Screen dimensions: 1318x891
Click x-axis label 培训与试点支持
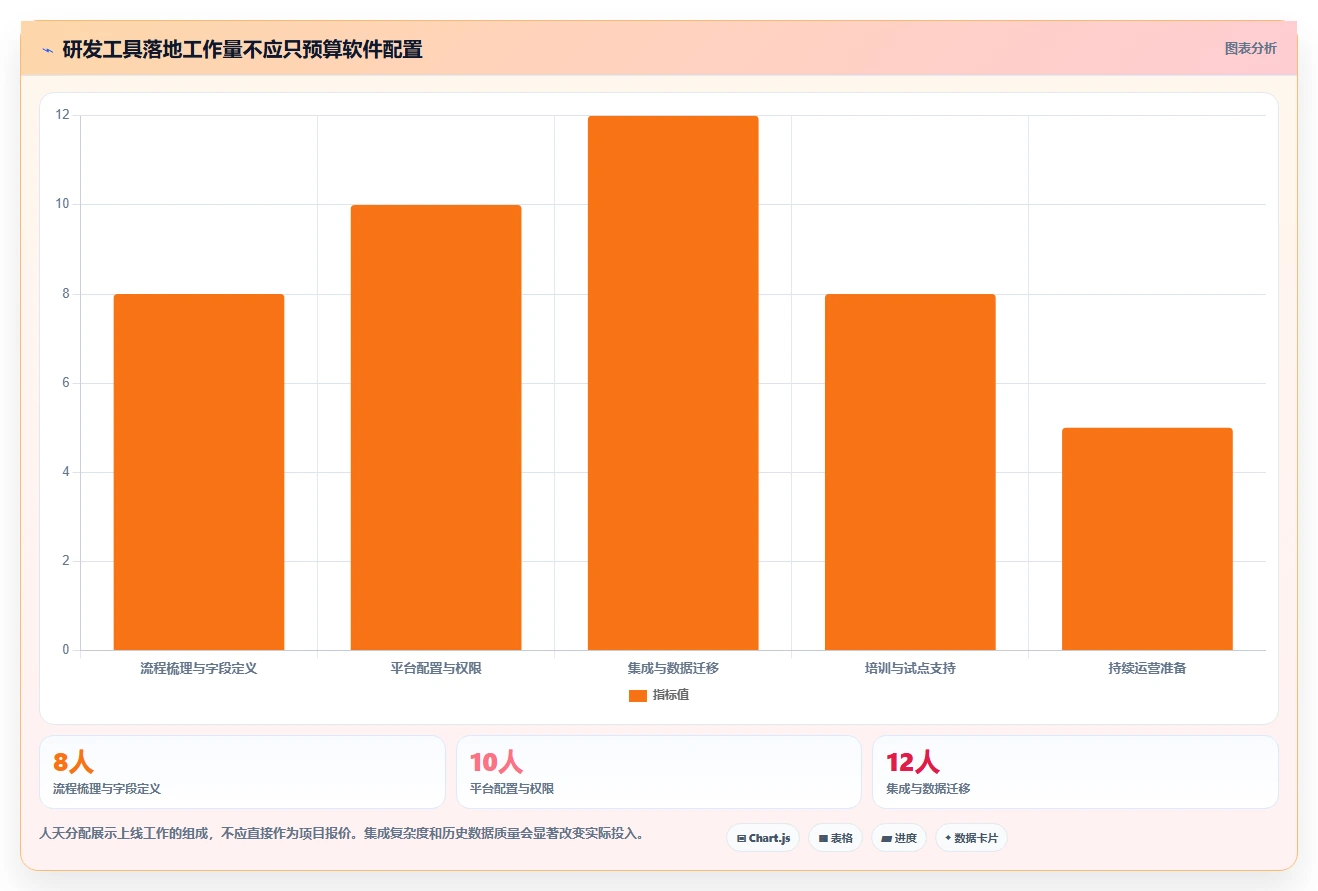tap(910, 668)
